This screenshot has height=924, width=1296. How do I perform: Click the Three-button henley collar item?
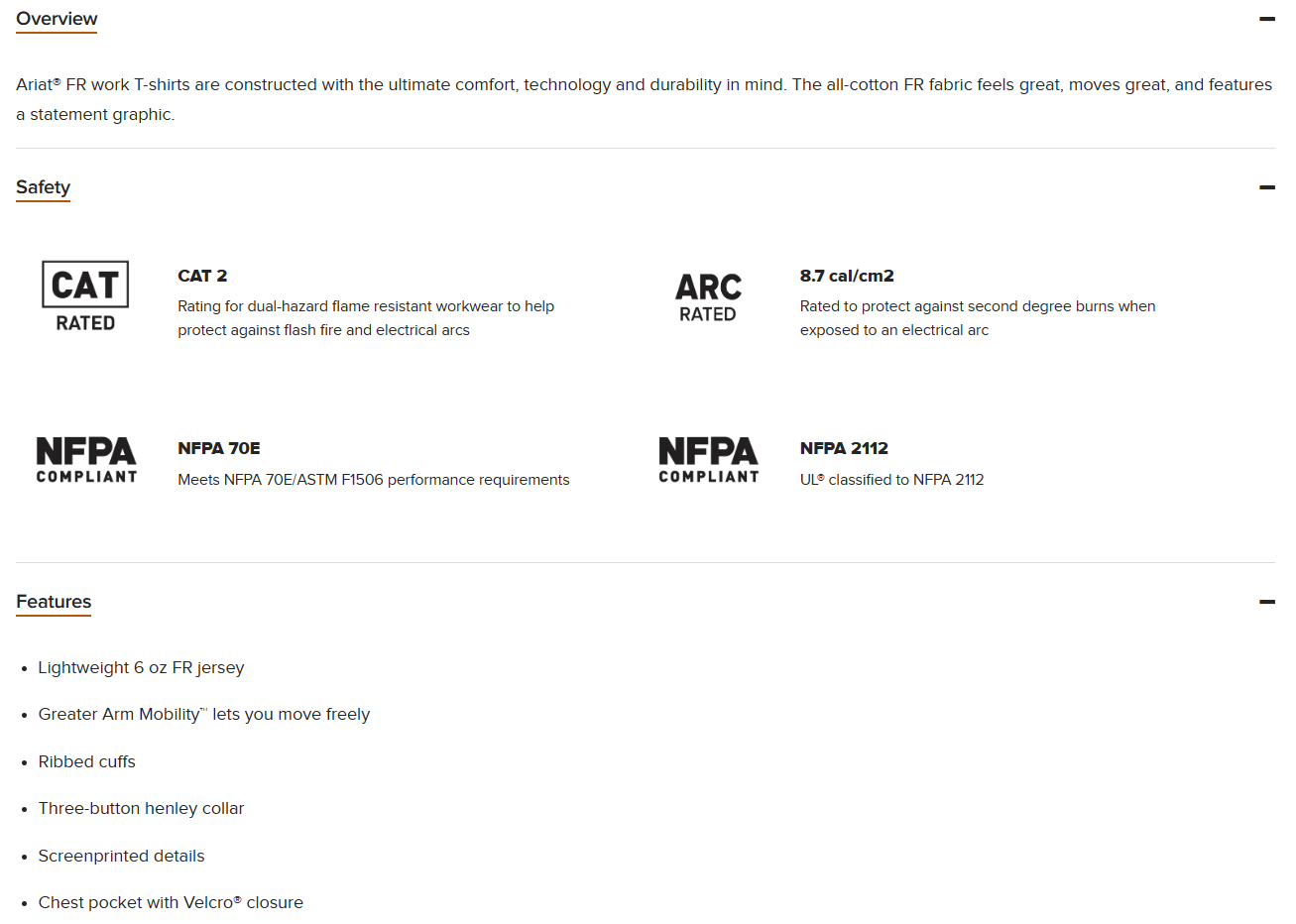pos(141,808)
